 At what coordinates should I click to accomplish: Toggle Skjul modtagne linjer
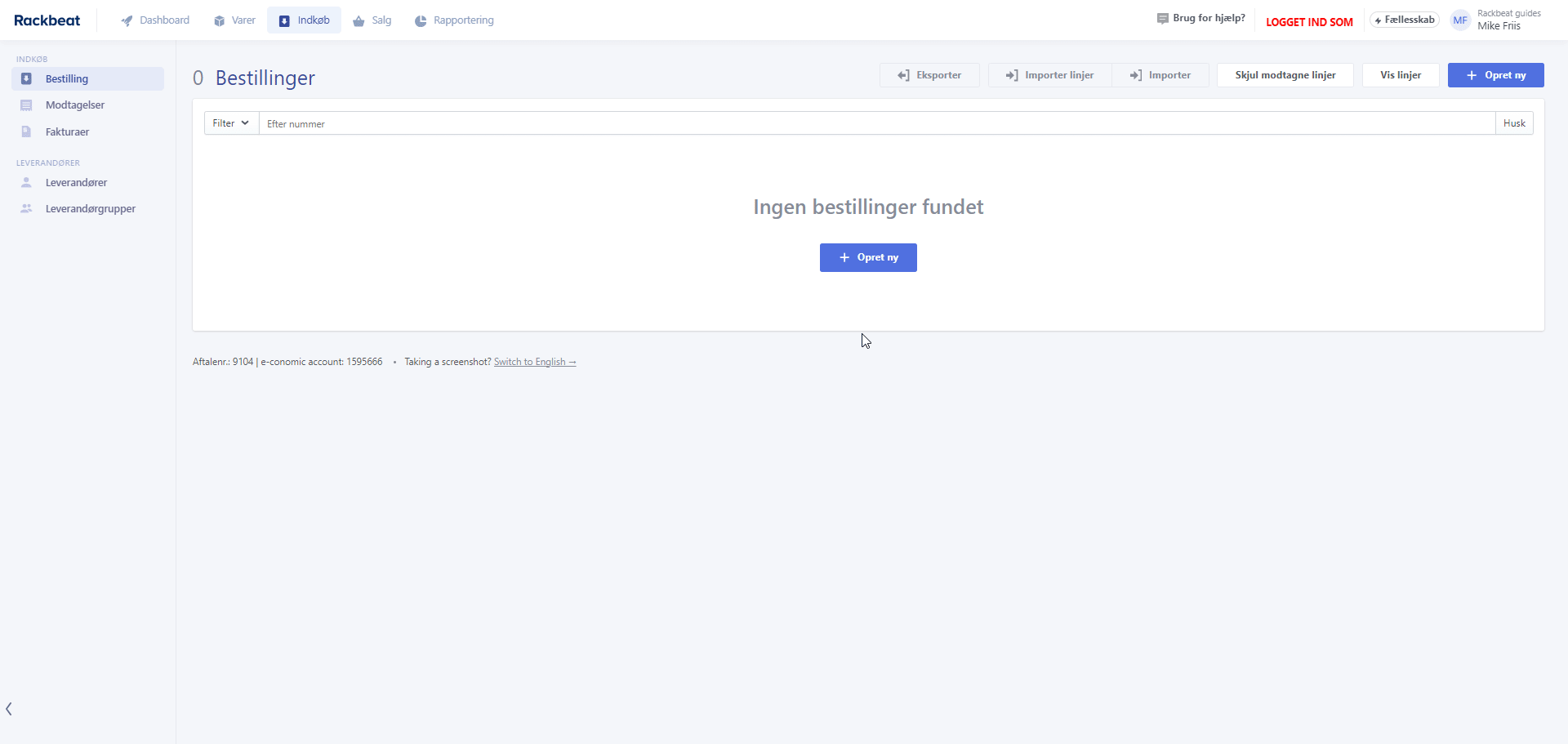click(x=1284, y=74)
